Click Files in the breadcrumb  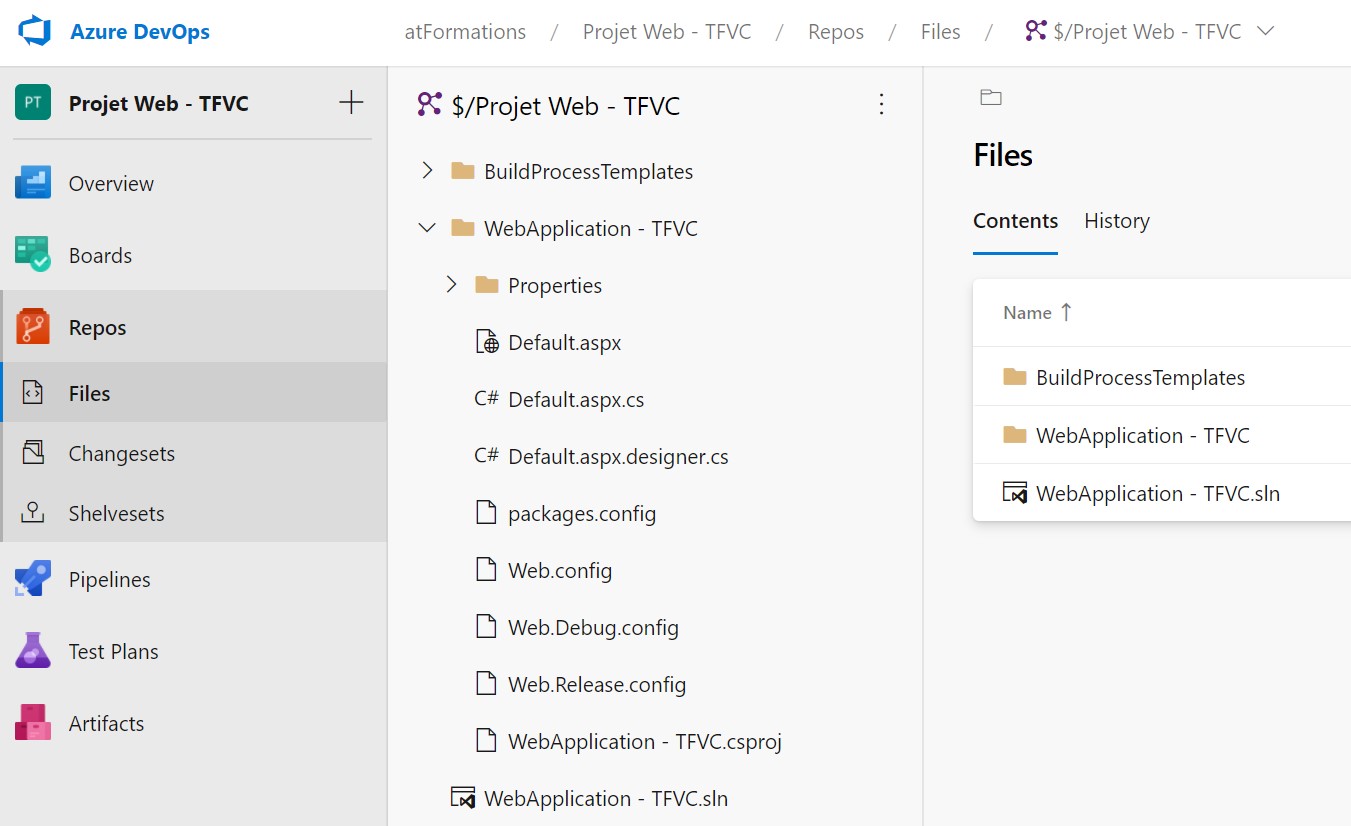coord(941,32)
